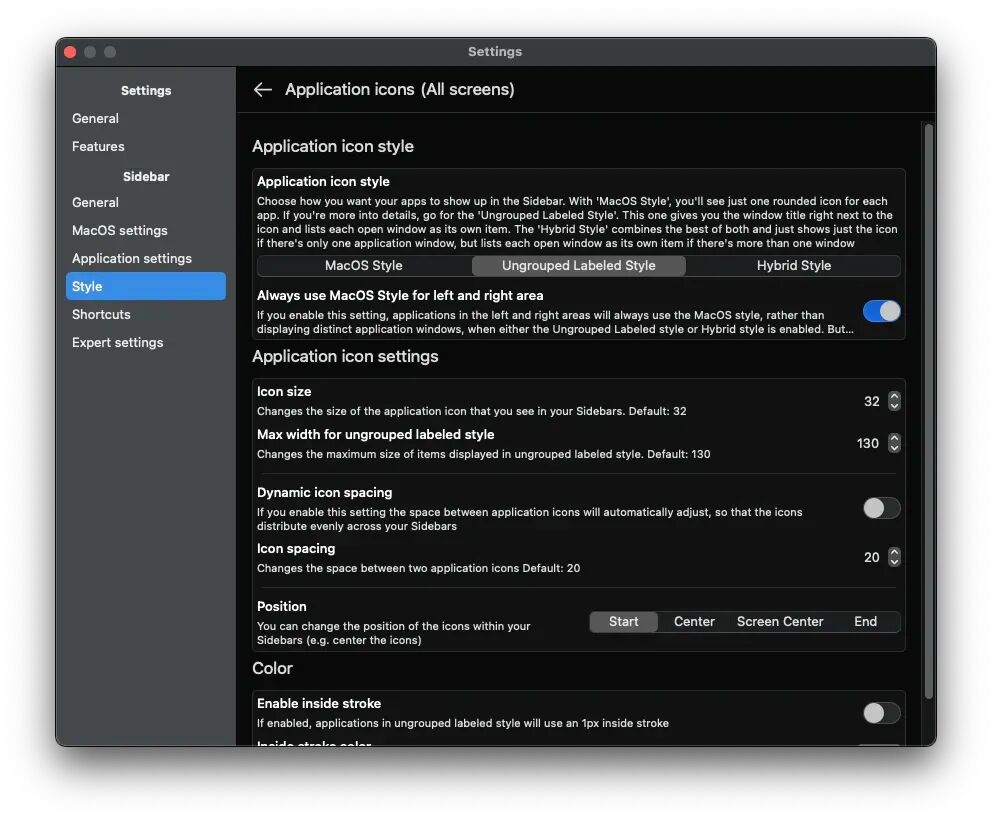
Task: Toggle Enable inside stroke on
Action: point(881,713)
